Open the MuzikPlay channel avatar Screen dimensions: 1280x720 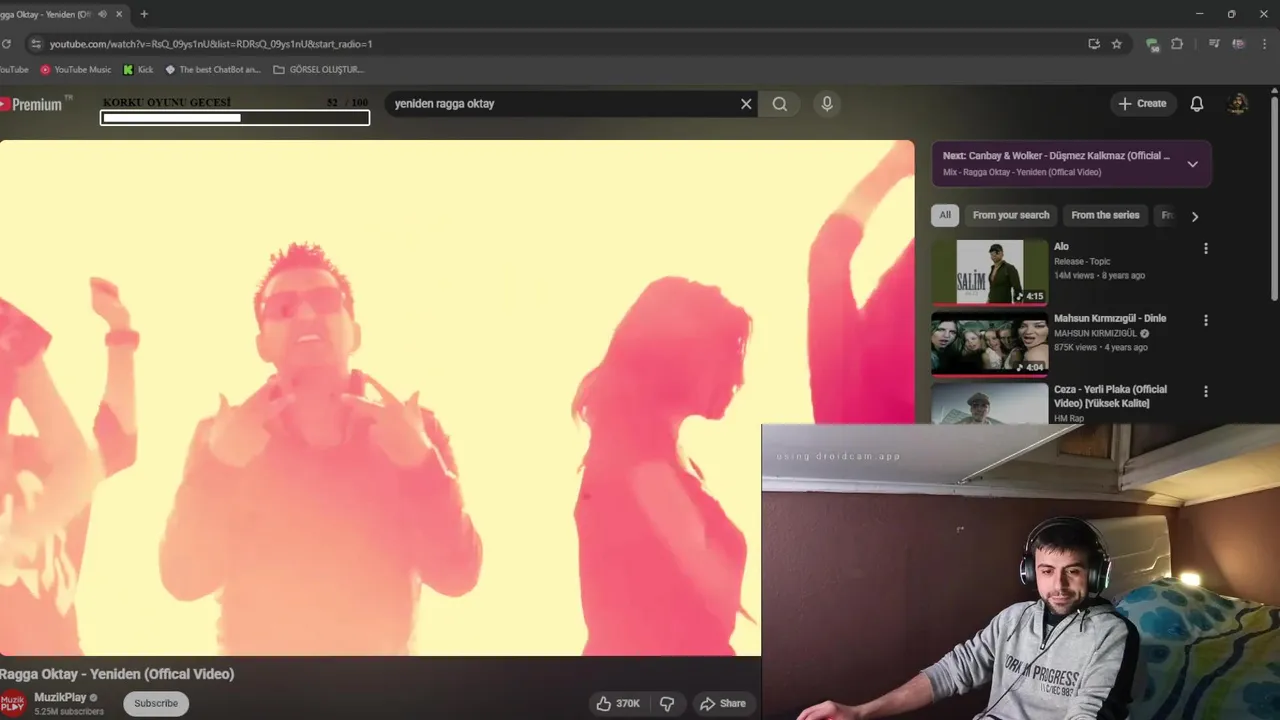point(12,703)
